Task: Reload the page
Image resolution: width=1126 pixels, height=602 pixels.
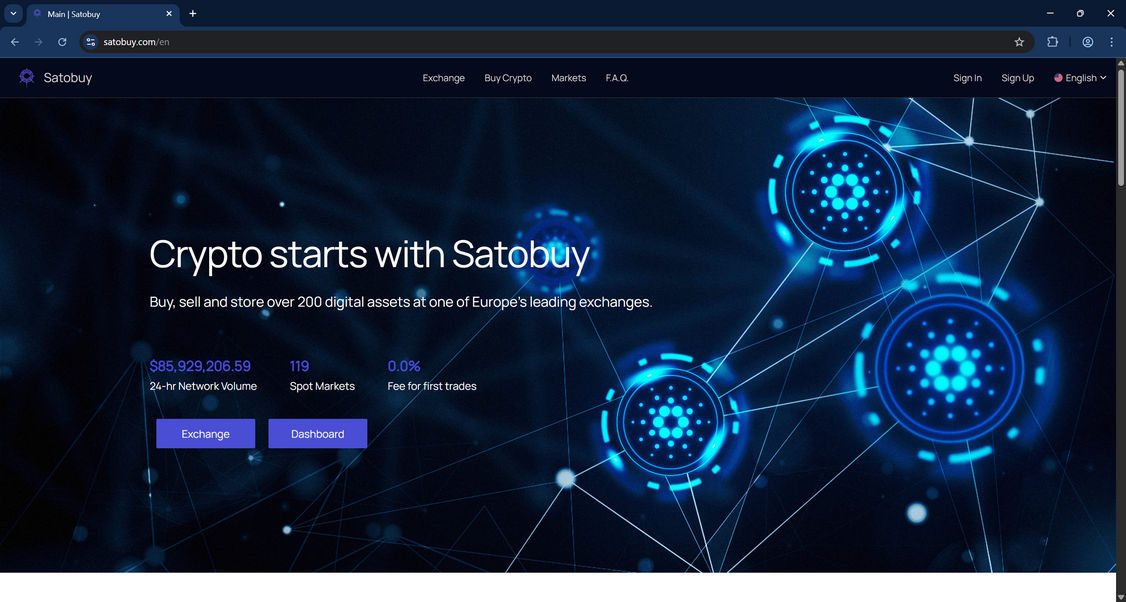Action: click(62, 42)
